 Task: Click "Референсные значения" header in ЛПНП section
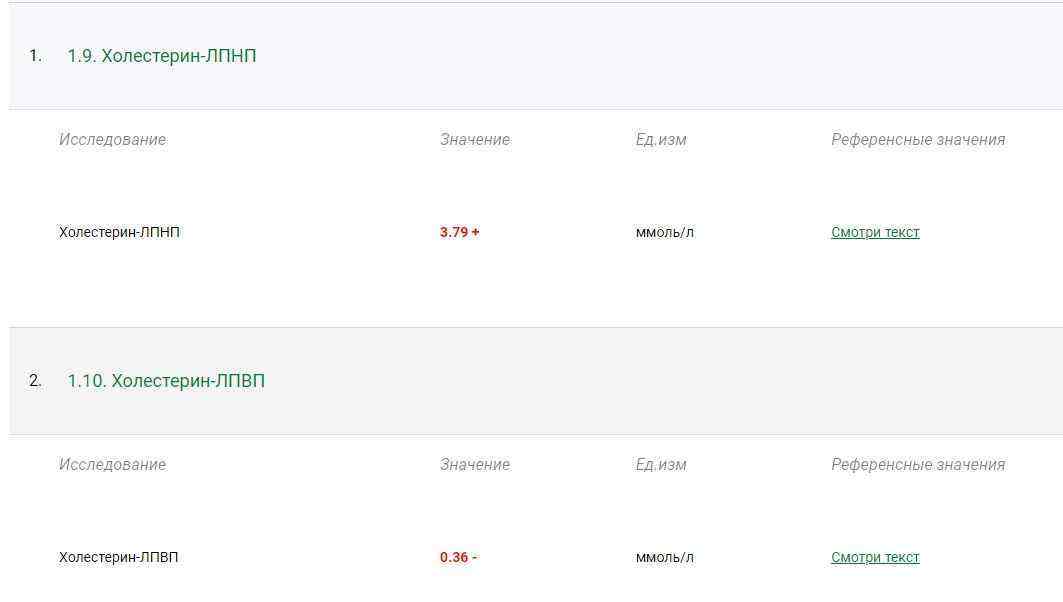[x=918, y=140]
